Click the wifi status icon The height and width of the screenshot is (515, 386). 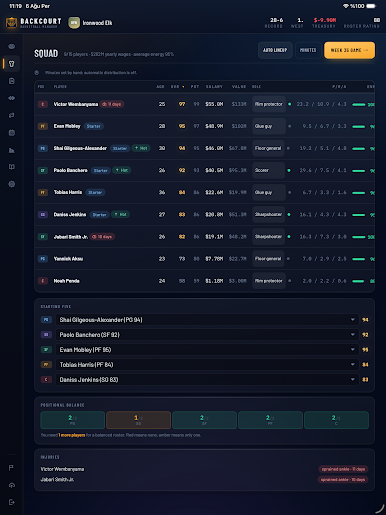346,6
